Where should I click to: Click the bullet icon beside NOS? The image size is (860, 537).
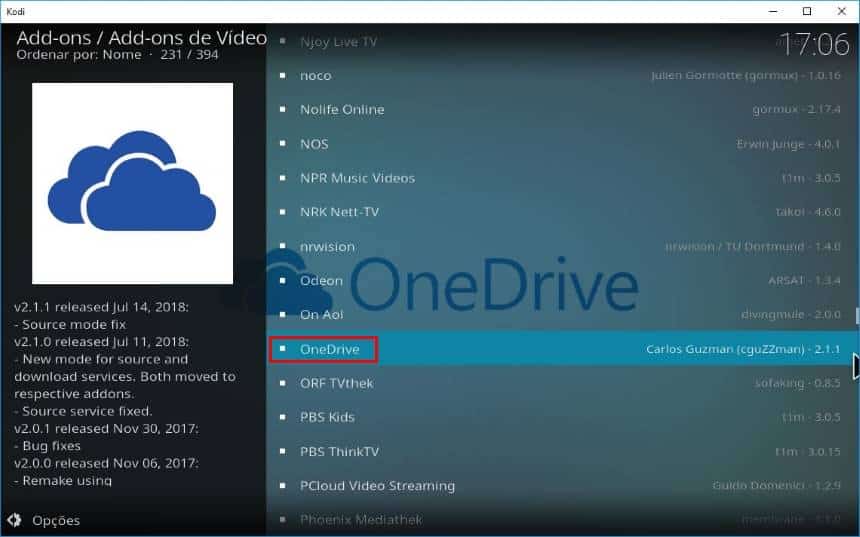coord(282,143)
